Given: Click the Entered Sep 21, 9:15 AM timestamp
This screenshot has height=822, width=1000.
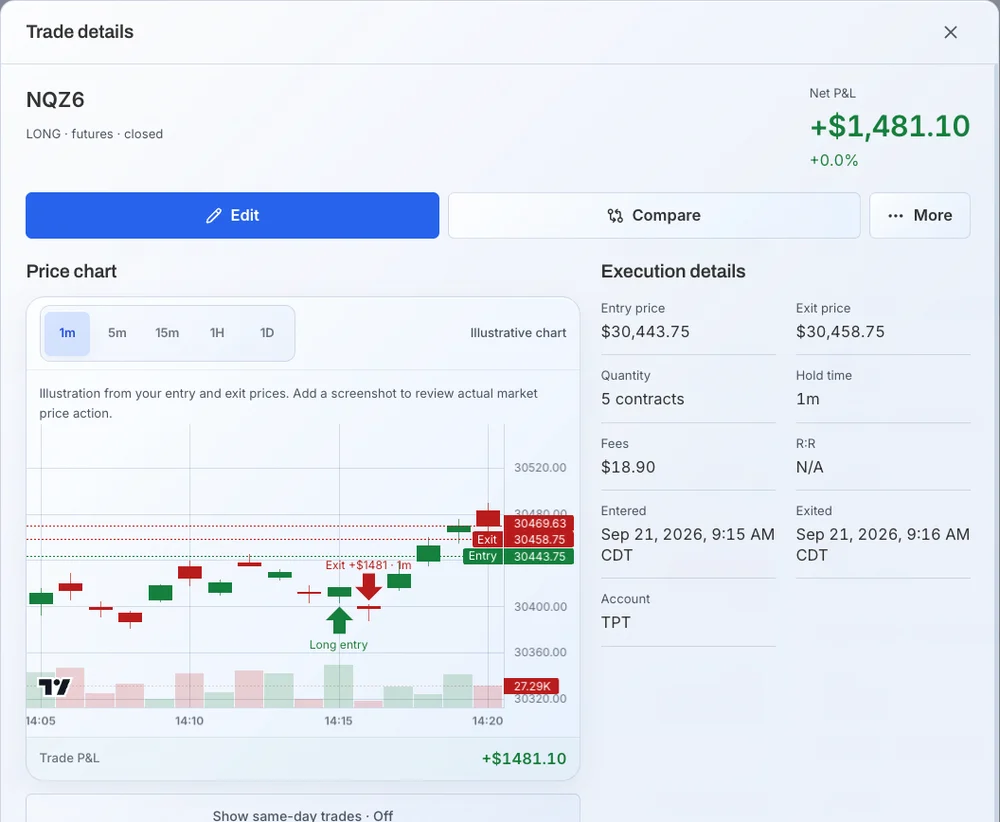Looking at the screenshot, I should [688, 545].
